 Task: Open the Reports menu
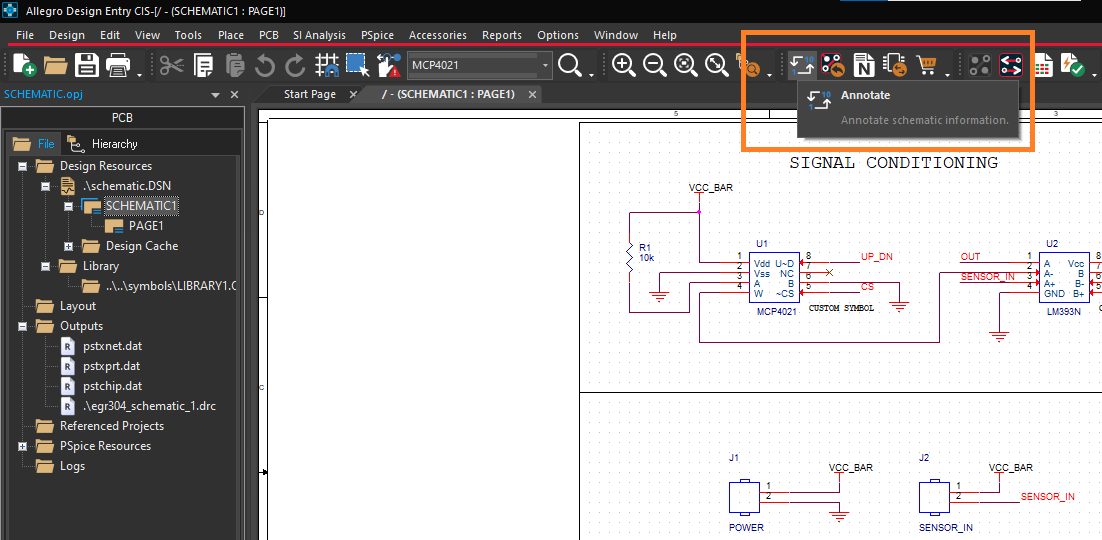tap(502, 35)
